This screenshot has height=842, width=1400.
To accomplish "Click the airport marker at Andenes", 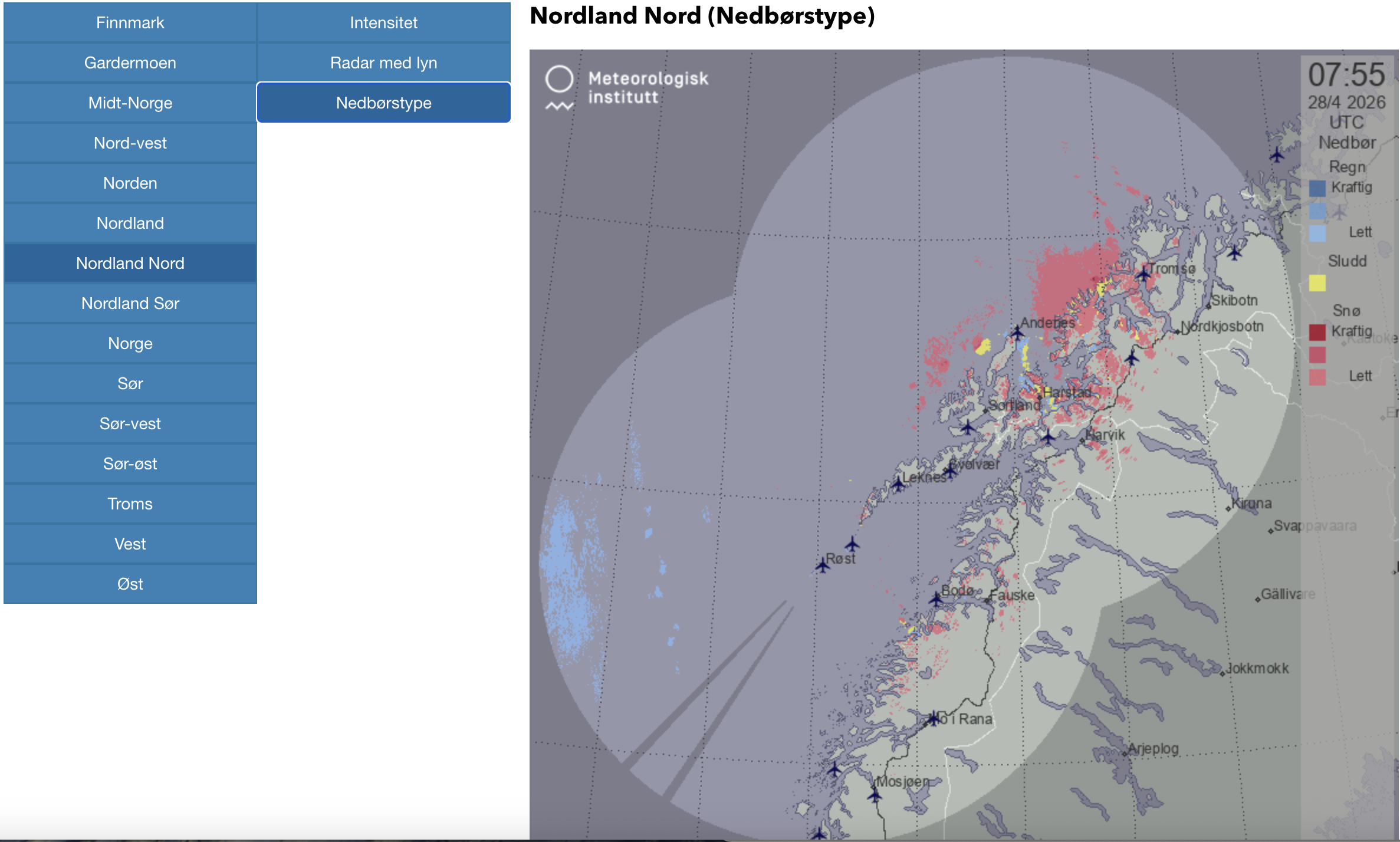I will (1017, 333).
